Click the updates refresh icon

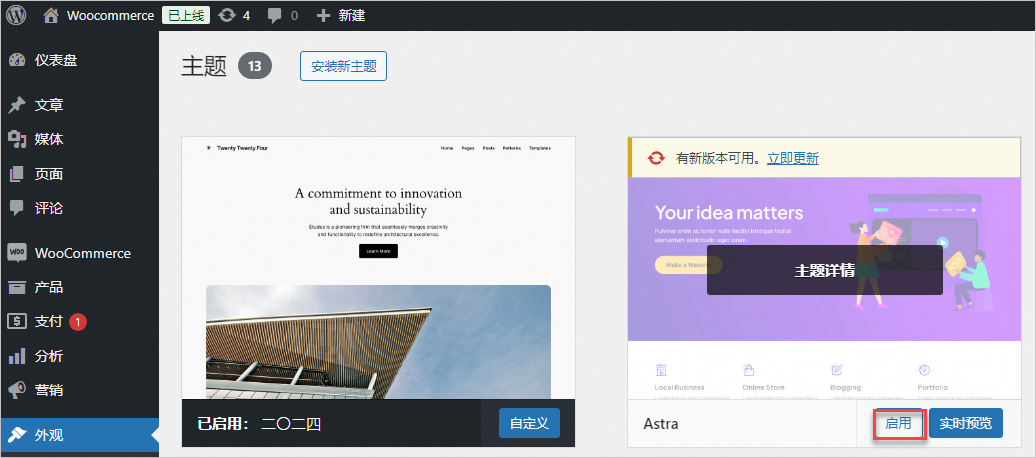pyautogui.click(x=227, y=15)
